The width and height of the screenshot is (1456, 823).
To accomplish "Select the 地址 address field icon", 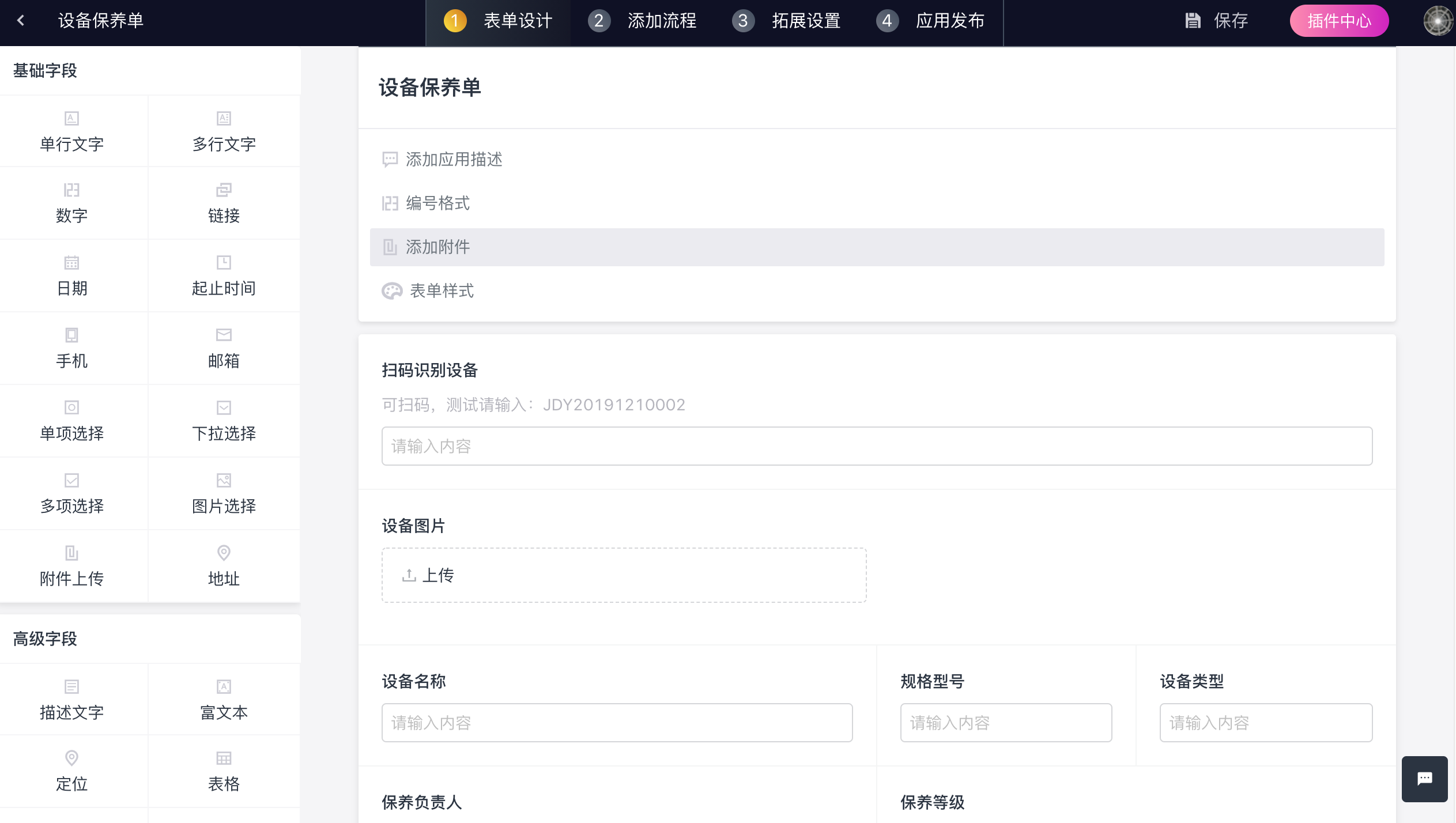I will coord(224,553).
